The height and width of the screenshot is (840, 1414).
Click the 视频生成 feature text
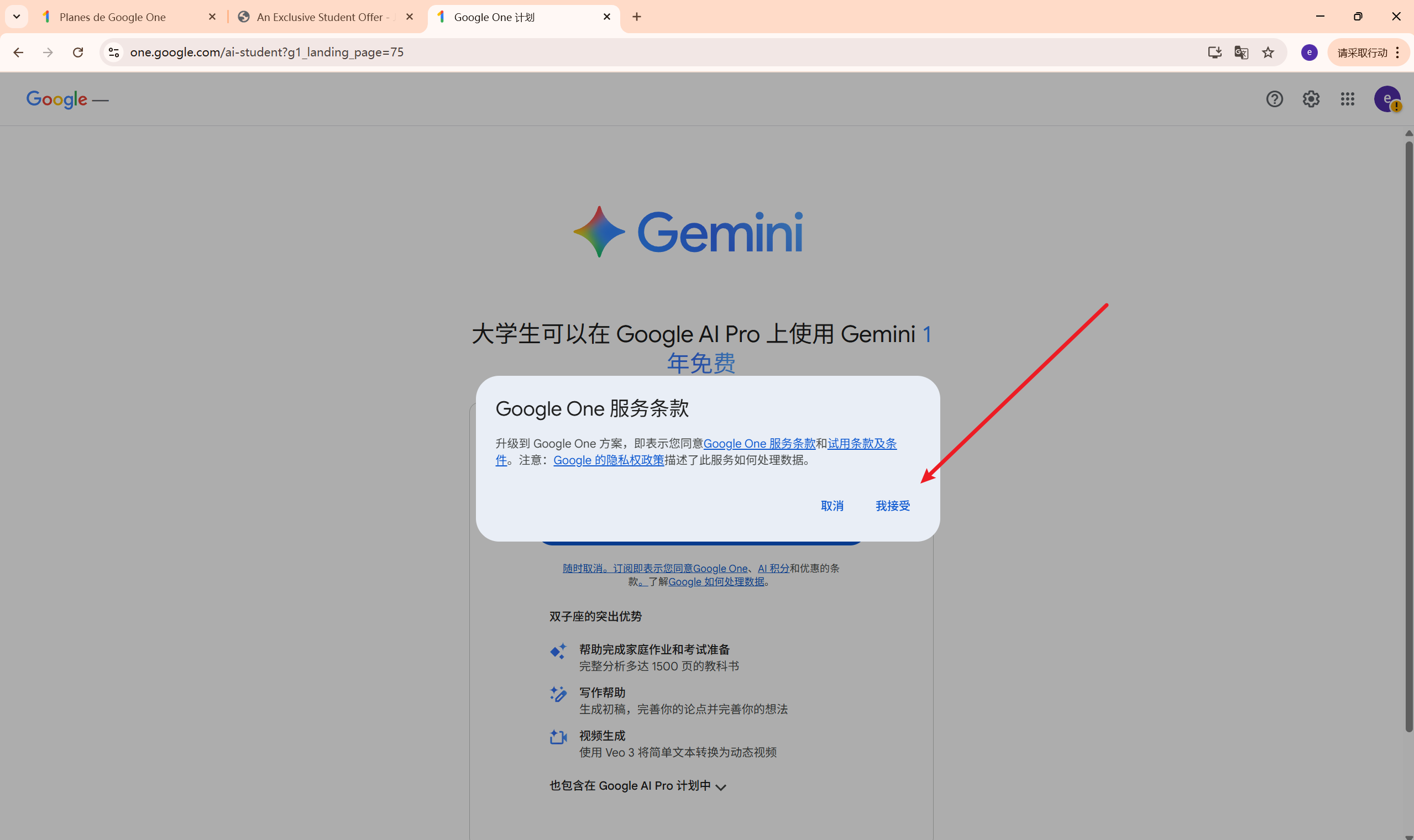click(603, 736)
